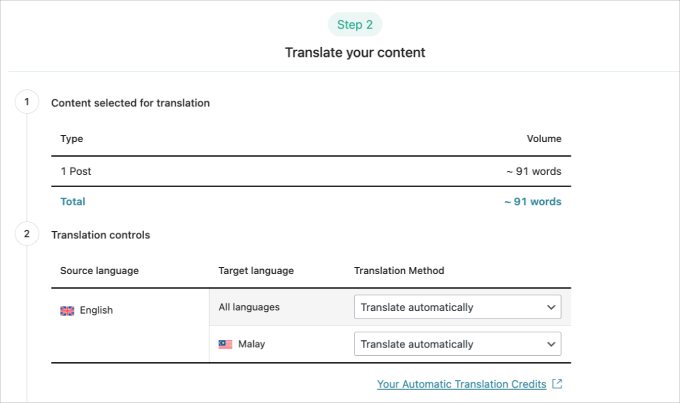This screenshot has width=680, height=403.
Task: Click the Translation controls section heading
Action: [x=100, y=234]
